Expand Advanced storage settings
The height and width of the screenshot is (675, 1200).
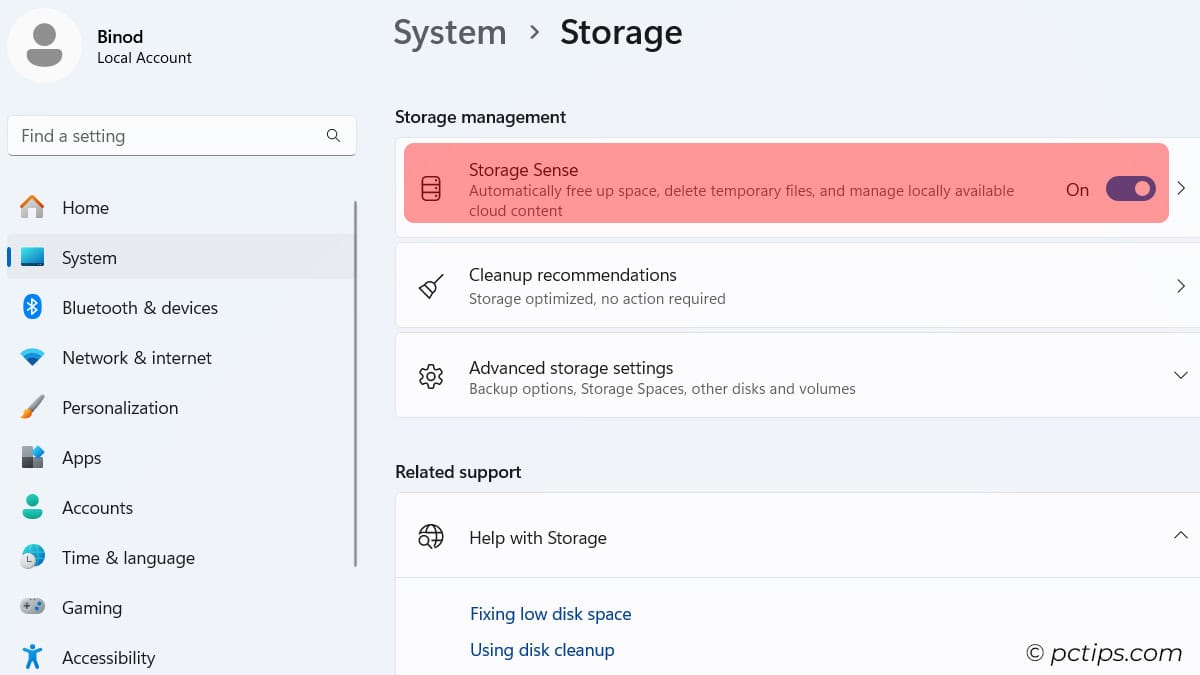[x=1181, y=375]
